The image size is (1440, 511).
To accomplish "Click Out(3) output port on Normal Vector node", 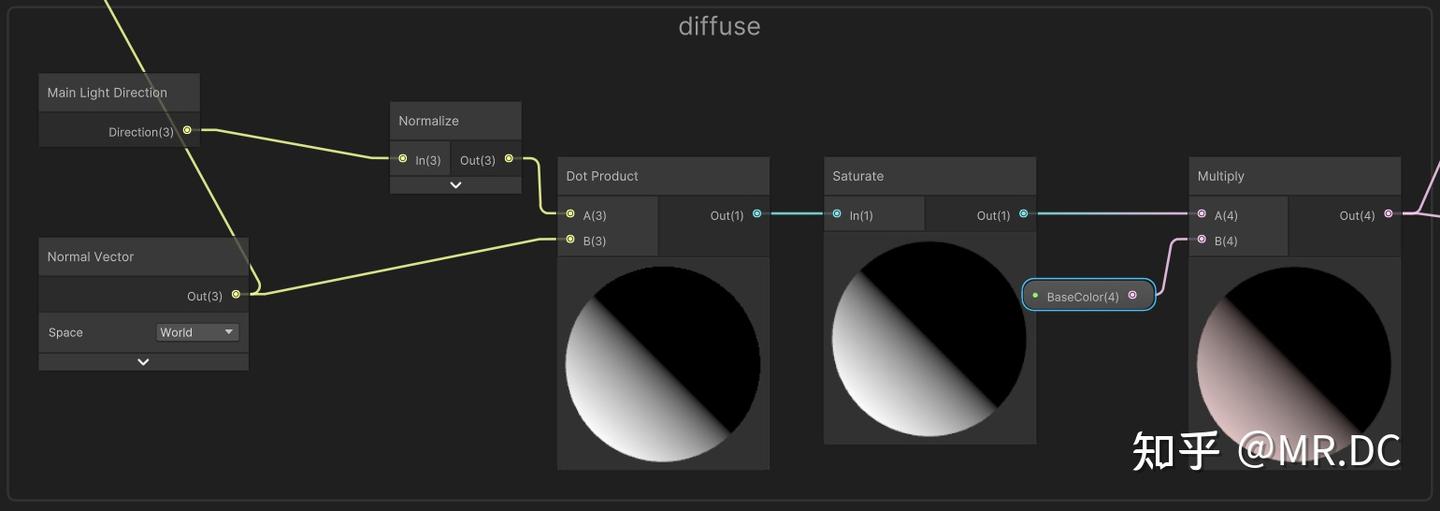I will [236, 294].
